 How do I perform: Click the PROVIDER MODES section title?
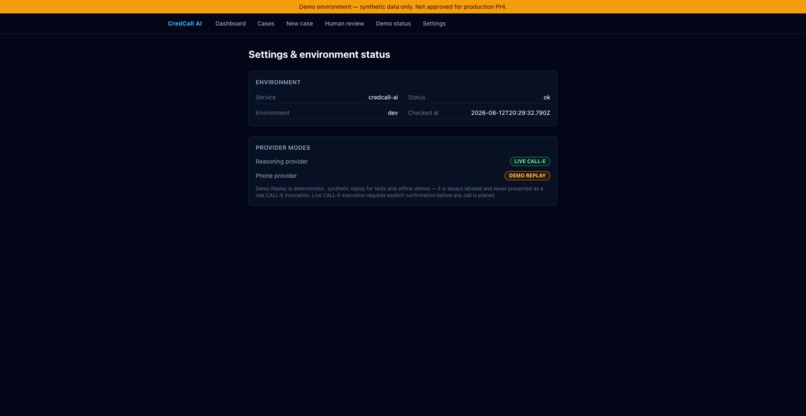pos(283,148)
